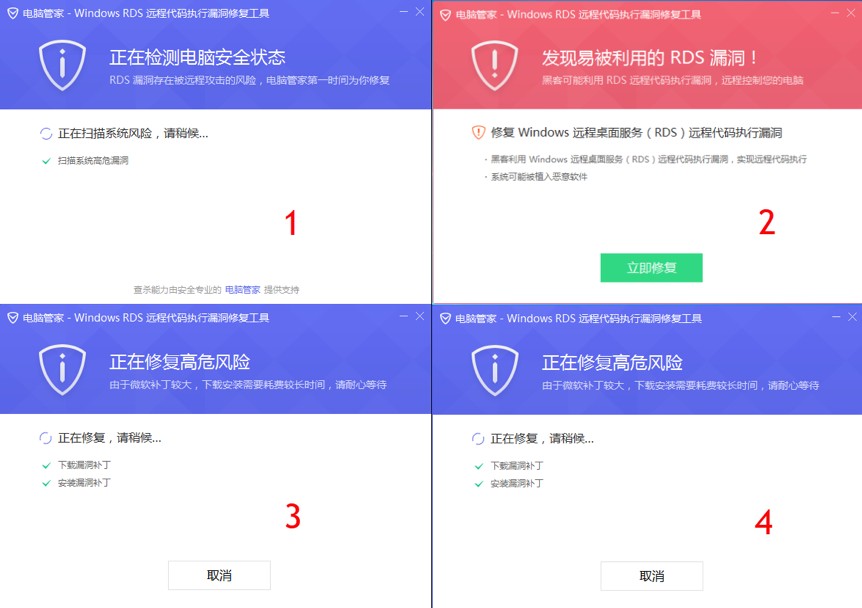Click 取消 button in window 4
862x608 pixels.
pos(651,576)
